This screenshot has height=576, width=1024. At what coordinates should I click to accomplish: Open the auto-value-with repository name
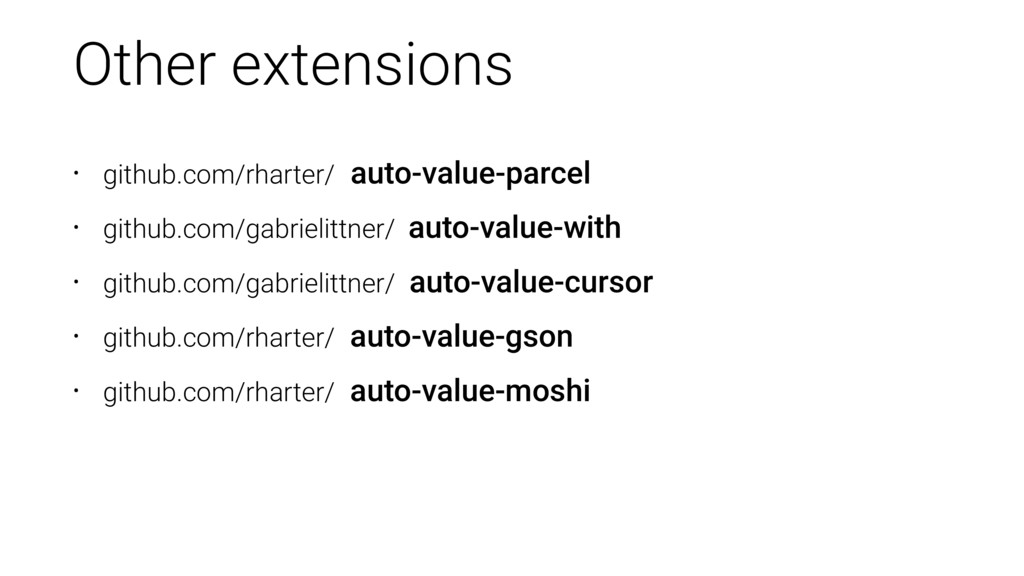pyautogui.click(x=515, y=228)
